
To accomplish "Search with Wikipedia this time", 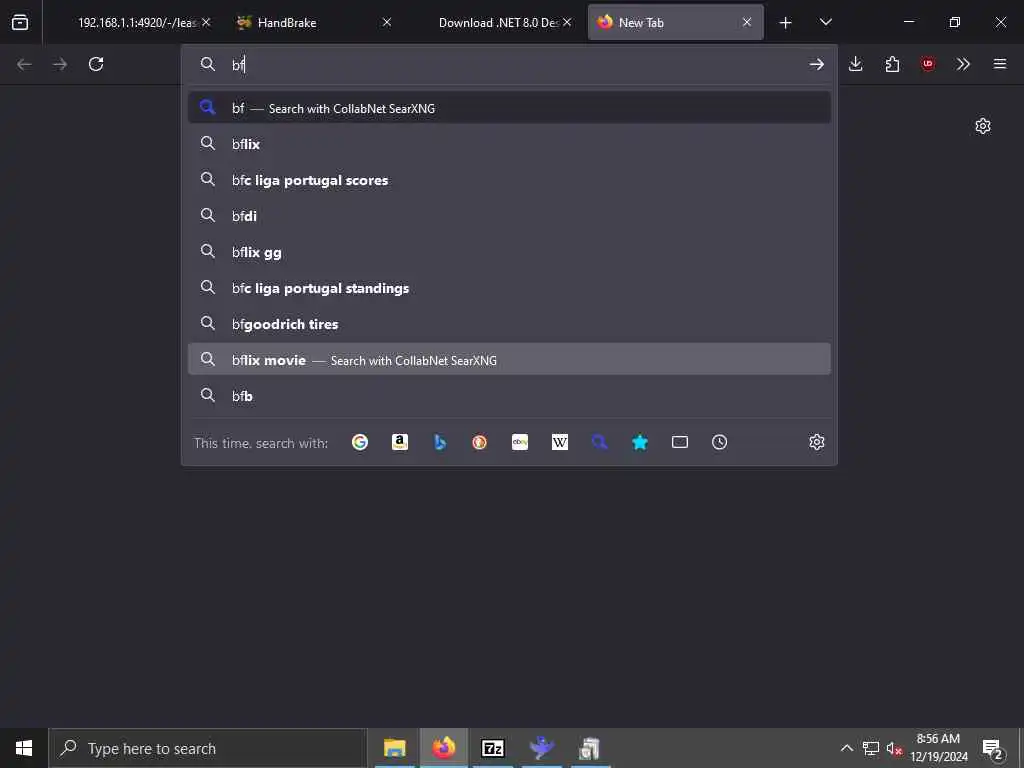I will tap(560, 442).
